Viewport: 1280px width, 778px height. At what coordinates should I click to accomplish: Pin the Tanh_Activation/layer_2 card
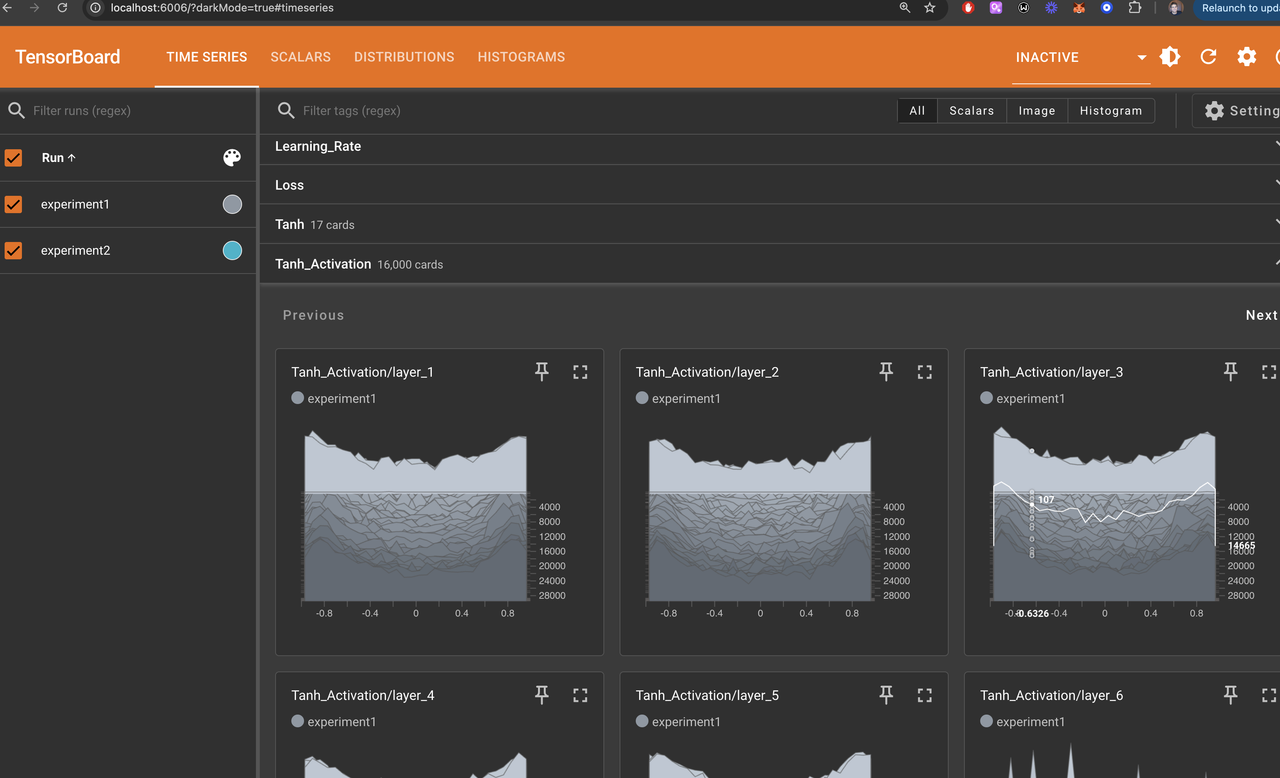tap(886, 372)
